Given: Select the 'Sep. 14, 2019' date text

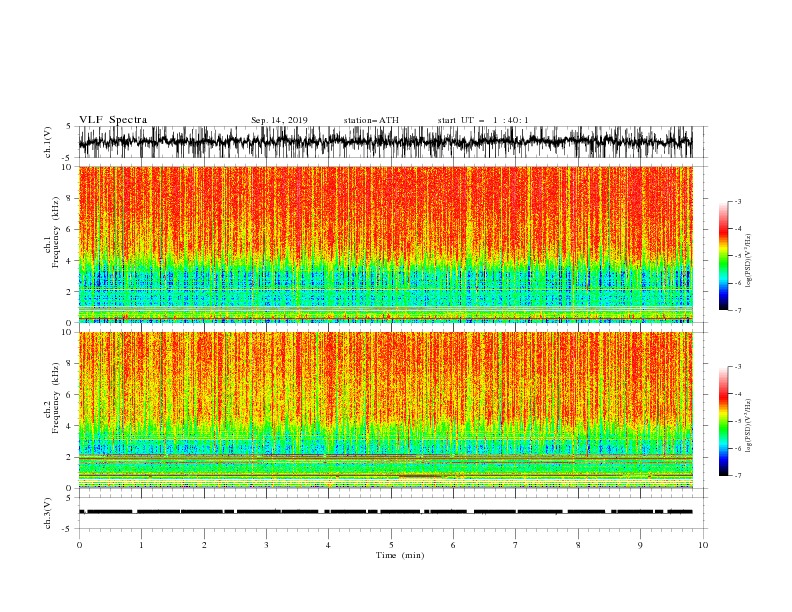Looking at the screenshot, I should (279, 120).
